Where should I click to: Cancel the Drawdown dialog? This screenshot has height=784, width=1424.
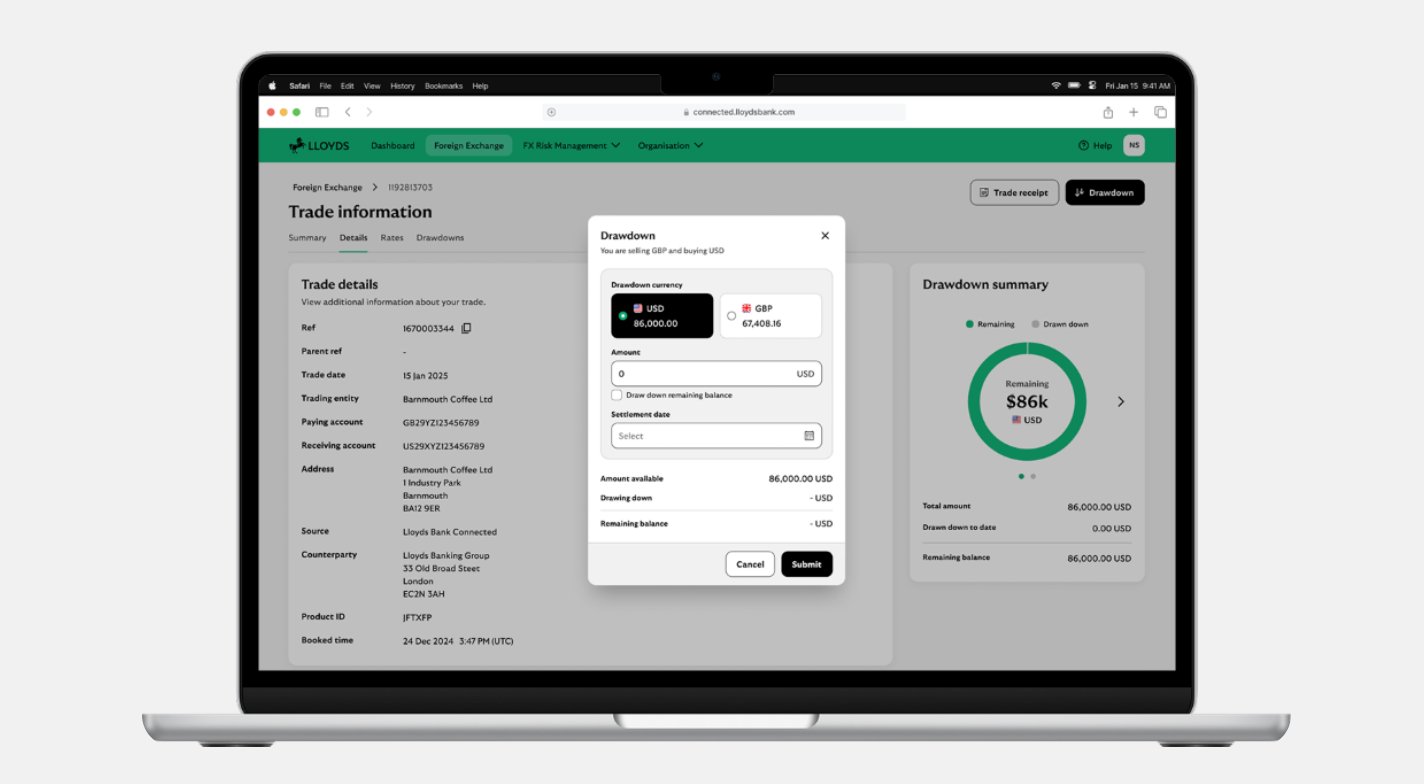tap(750, 563)
